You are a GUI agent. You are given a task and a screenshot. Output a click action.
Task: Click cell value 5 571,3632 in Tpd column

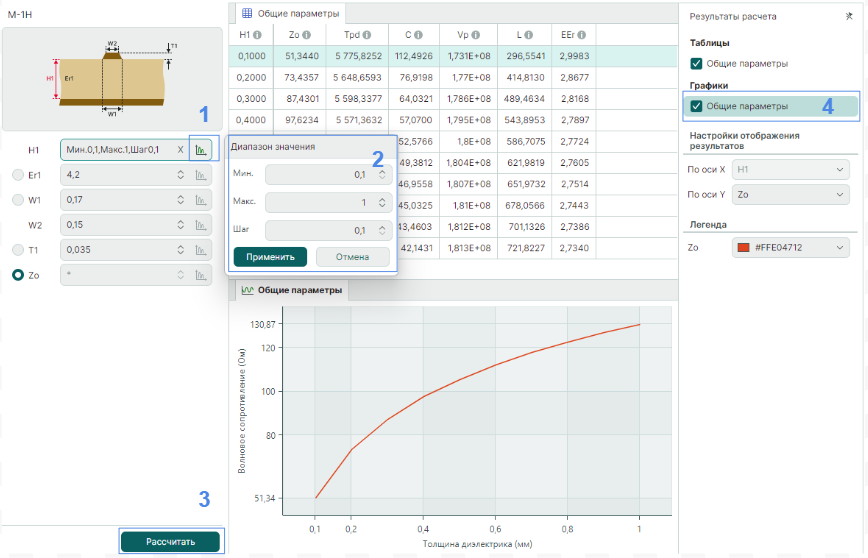point(358,120)
